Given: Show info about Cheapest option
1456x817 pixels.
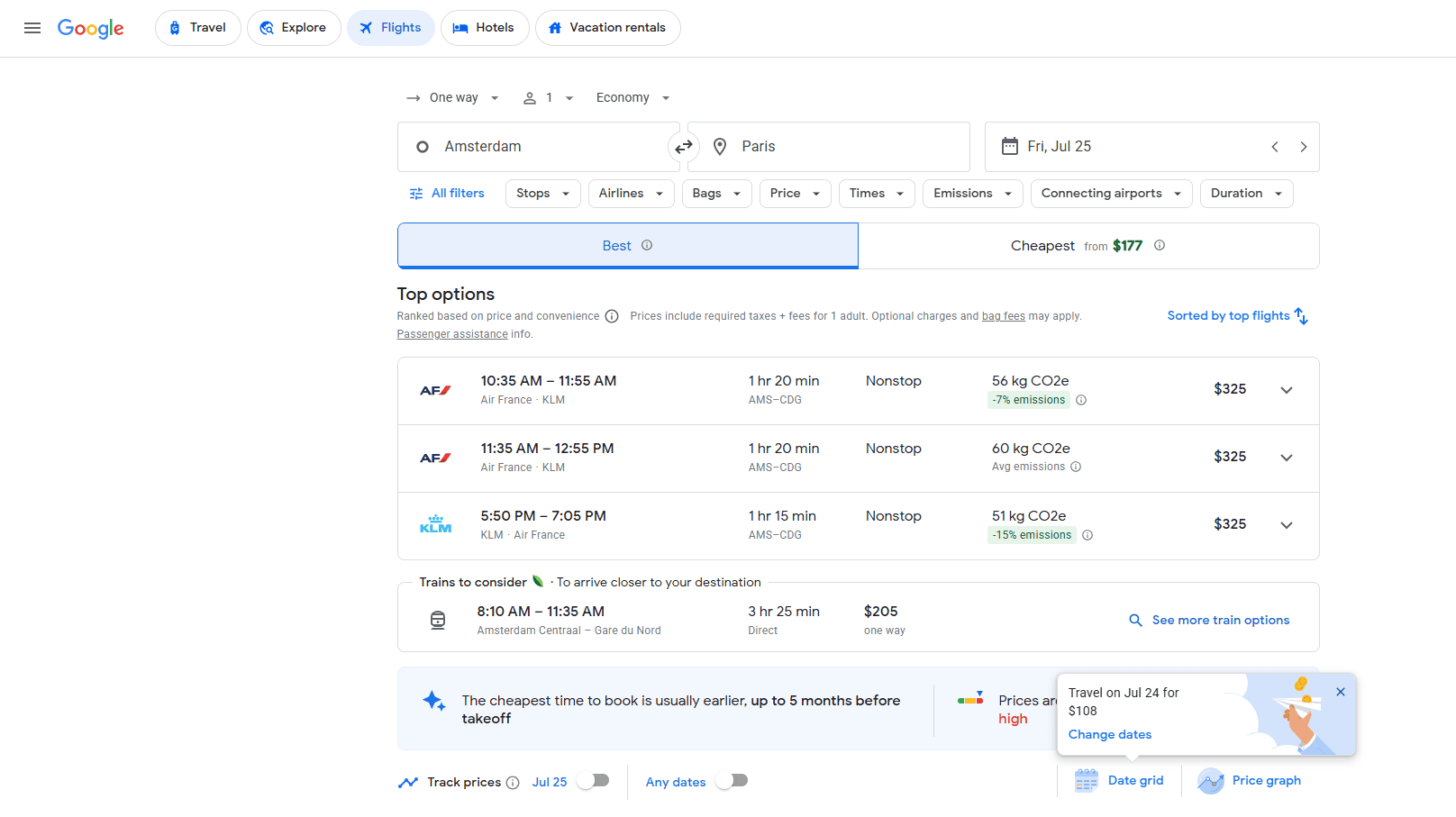Looking at the screenshot, I should pyautogui.click(x=1160, y=245).
